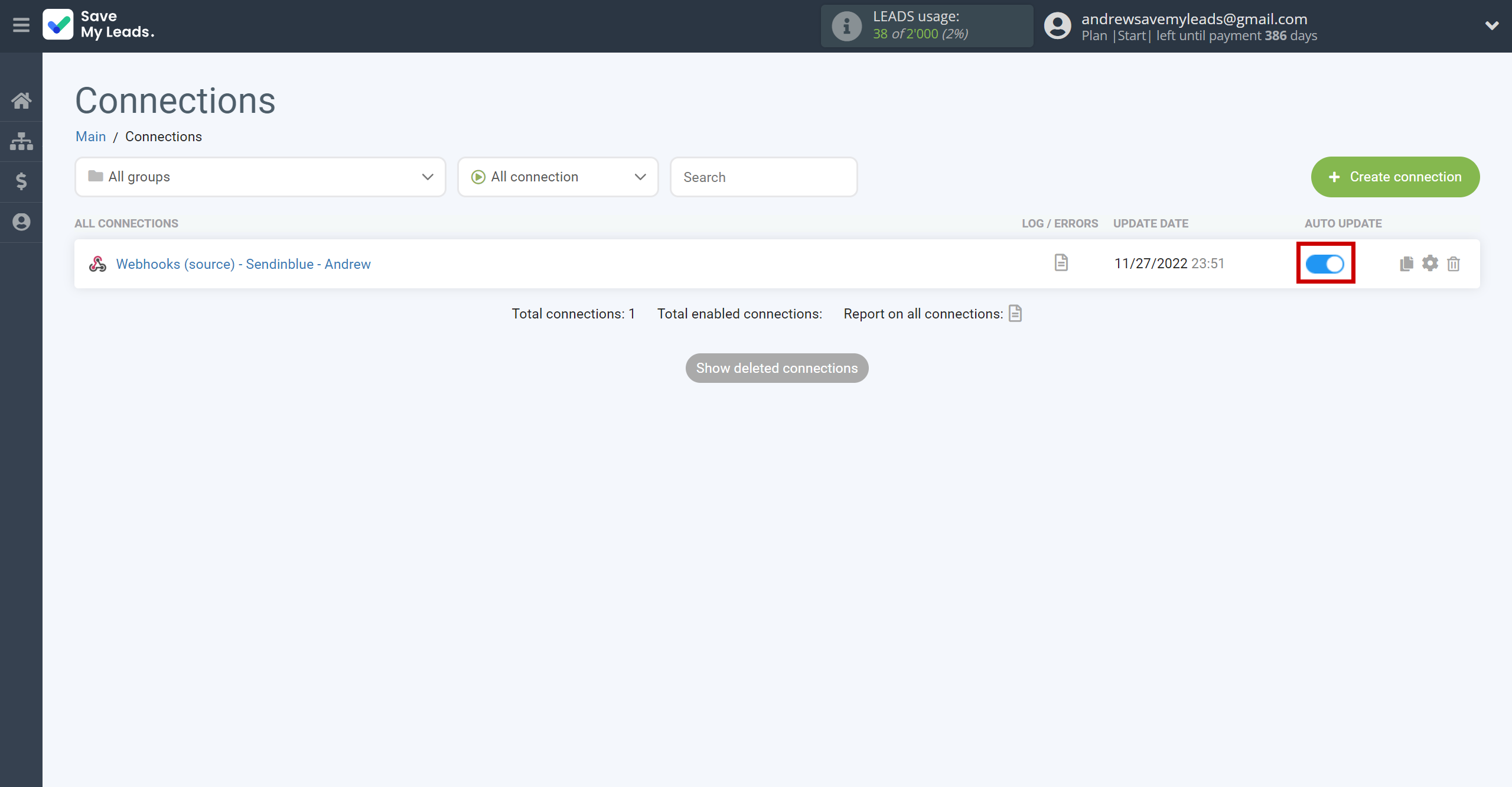The image size is (1512, 787).
Task: Toggle the auto update switch for Webhooks connection
Action: [1325, 263]
